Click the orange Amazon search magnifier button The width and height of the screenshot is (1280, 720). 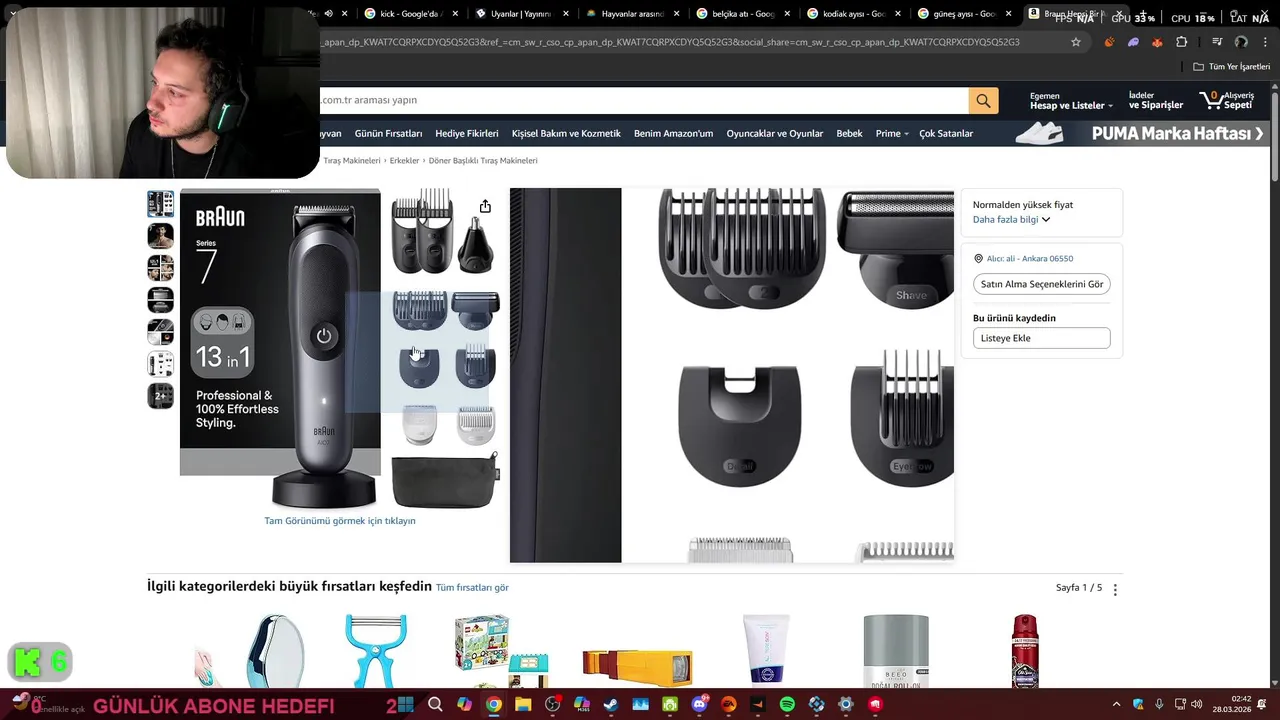click(983, 100)
